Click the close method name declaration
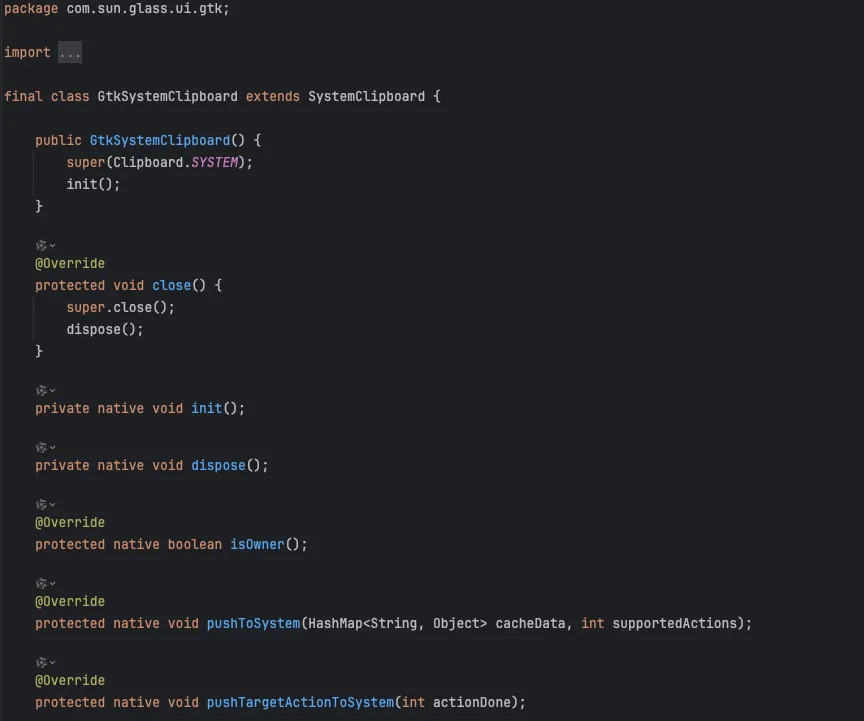 pos(171,286)
